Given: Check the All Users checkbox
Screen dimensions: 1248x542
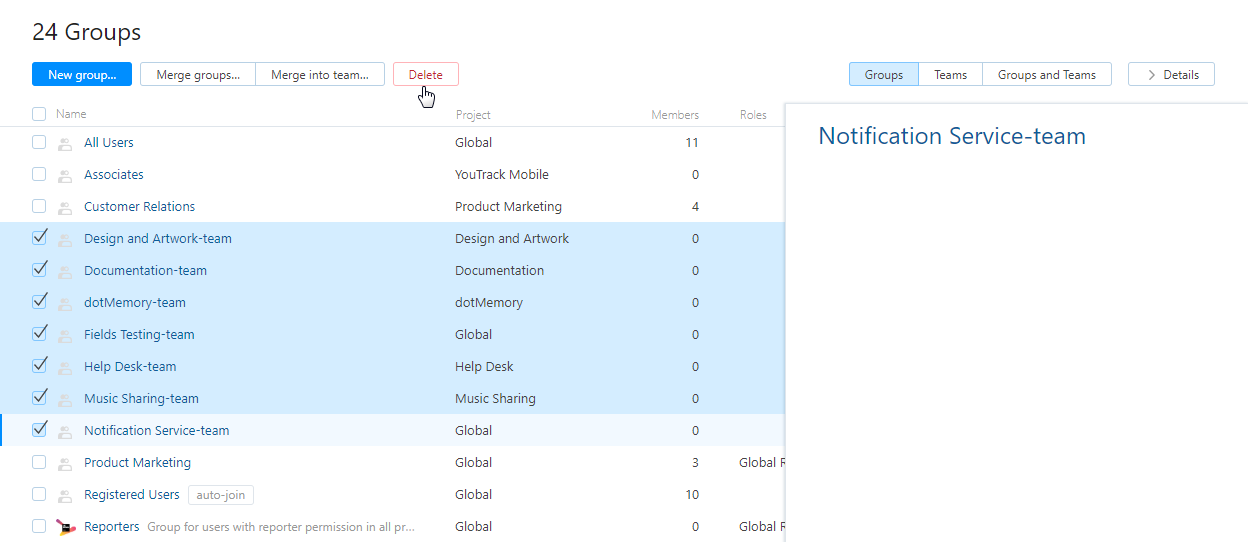Looking at the screenshot, I should click(x=39, y=142).
